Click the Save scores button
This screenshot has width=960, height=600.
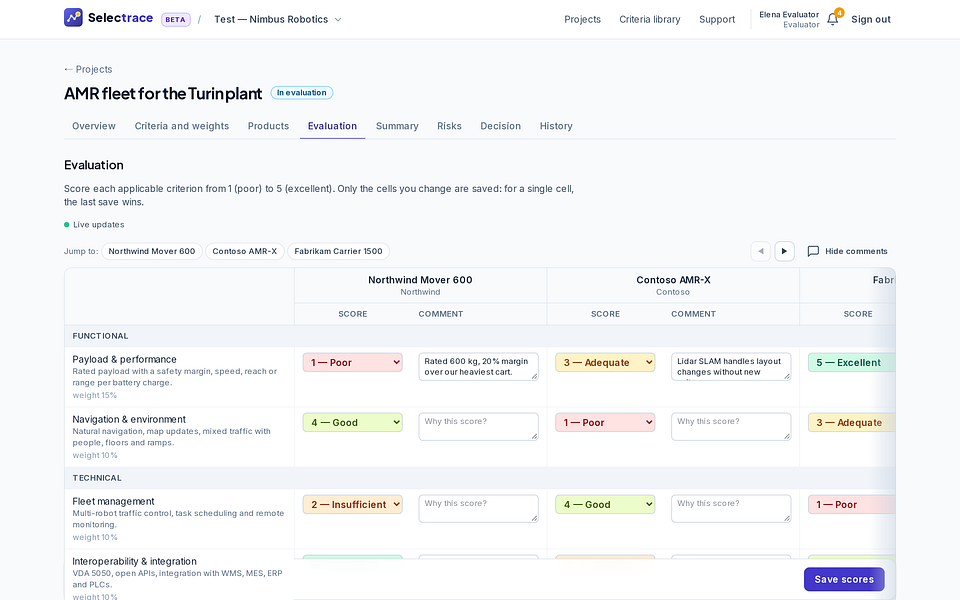click(x=844, y=579)
